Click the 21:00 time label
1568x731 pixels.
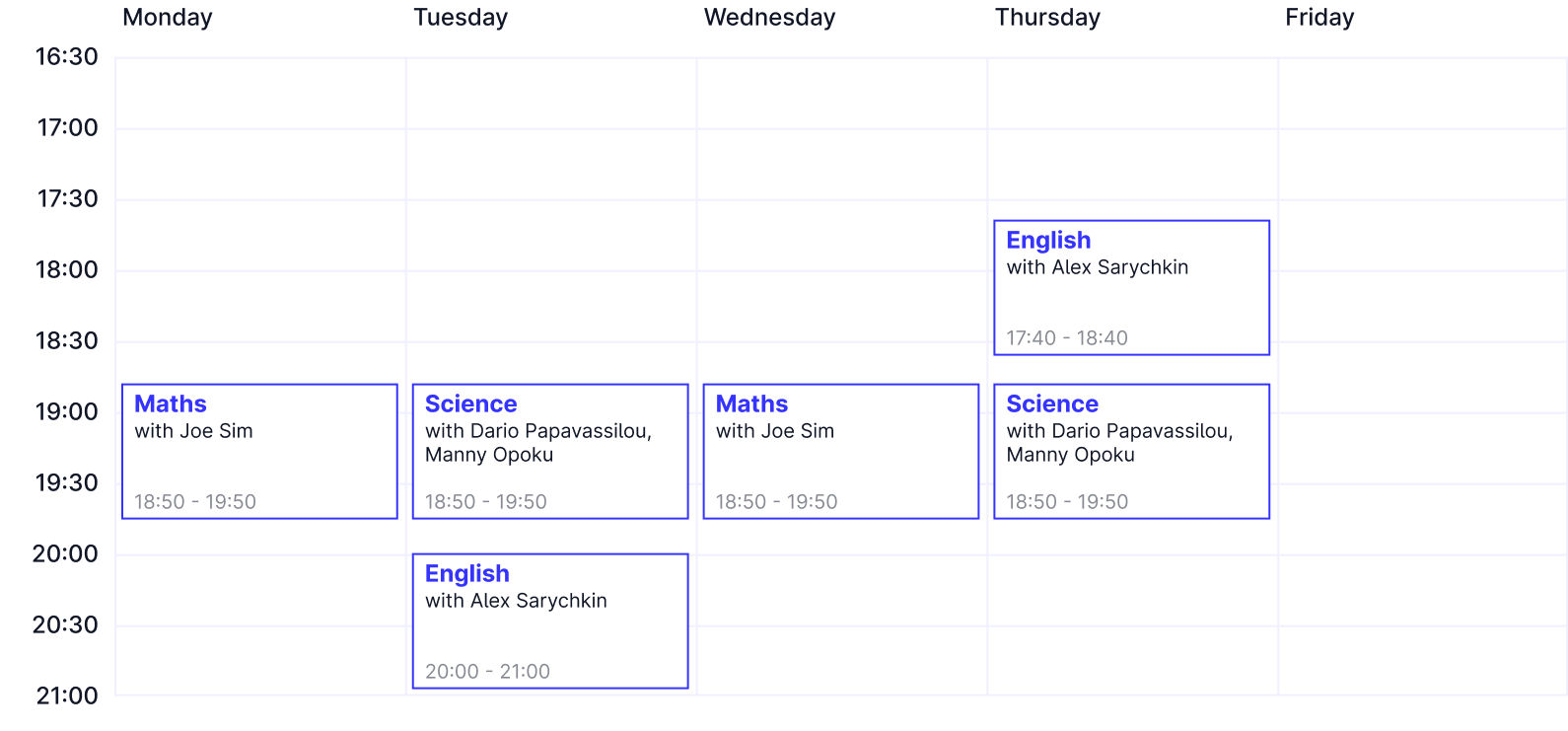point(65,695)
